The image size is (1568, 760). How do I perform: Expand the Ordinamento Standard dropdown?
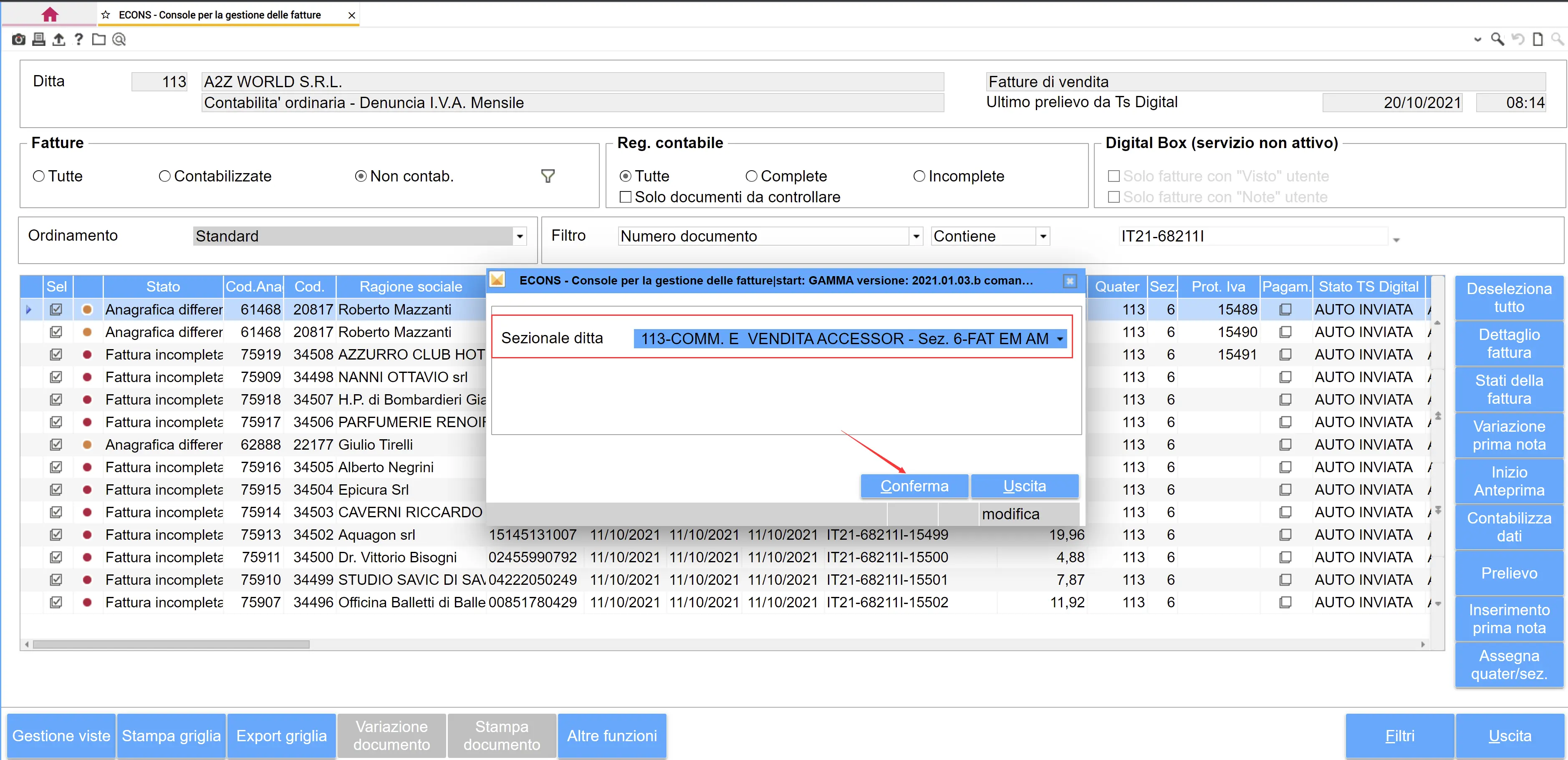coord(519,236)
